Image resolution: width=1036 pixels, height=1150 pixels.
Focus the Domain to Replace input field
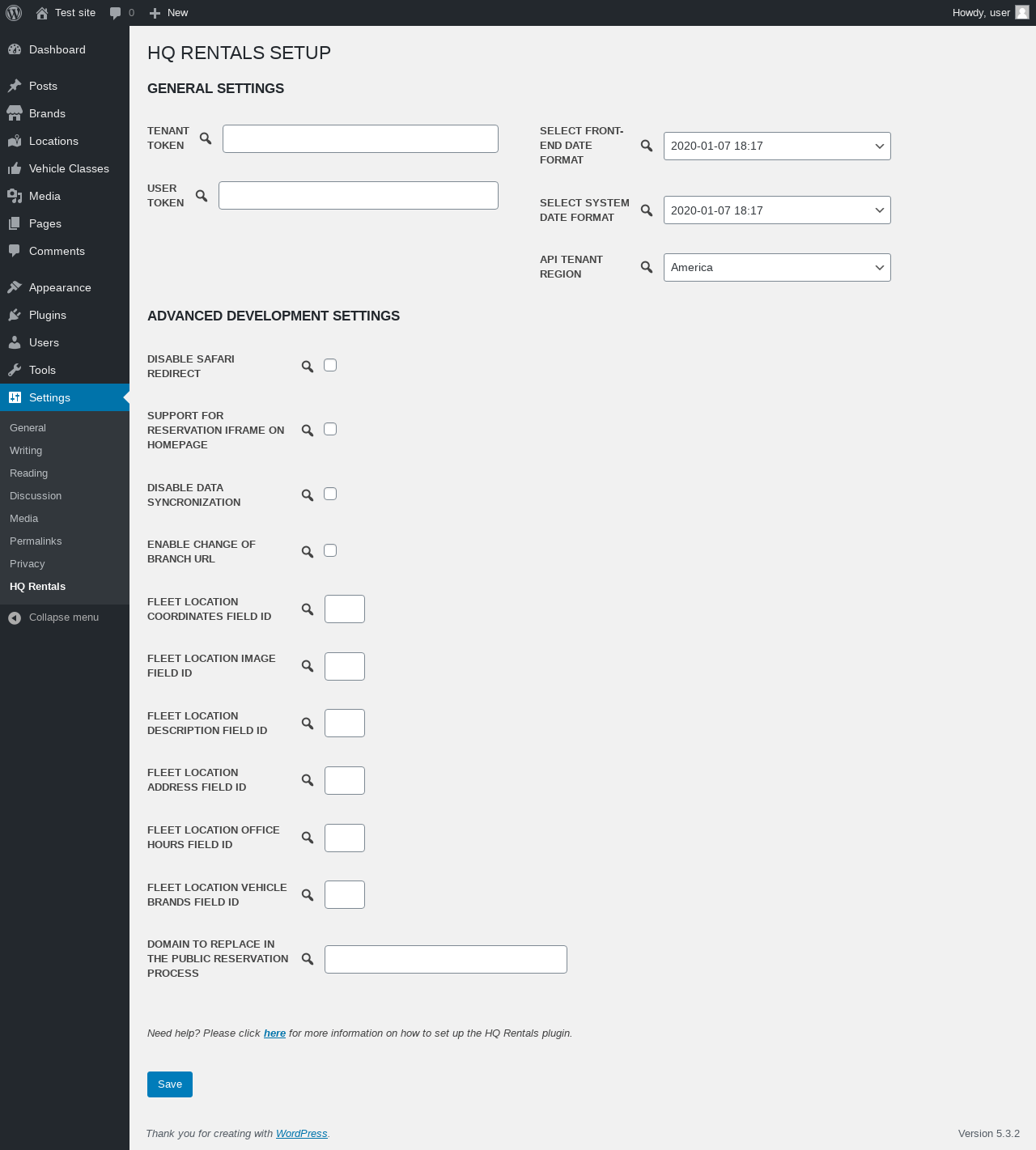446,959
